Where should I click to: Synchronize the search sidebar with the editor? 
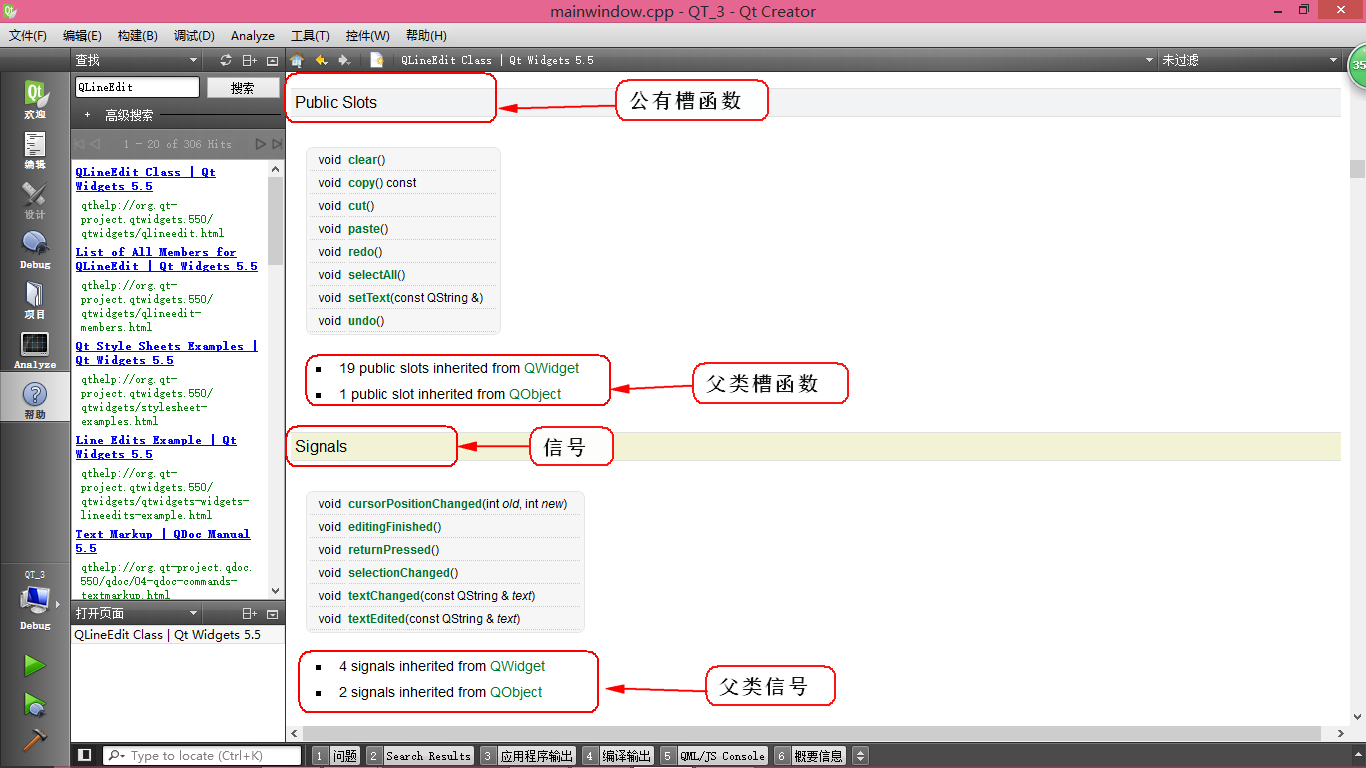point(226,60)
